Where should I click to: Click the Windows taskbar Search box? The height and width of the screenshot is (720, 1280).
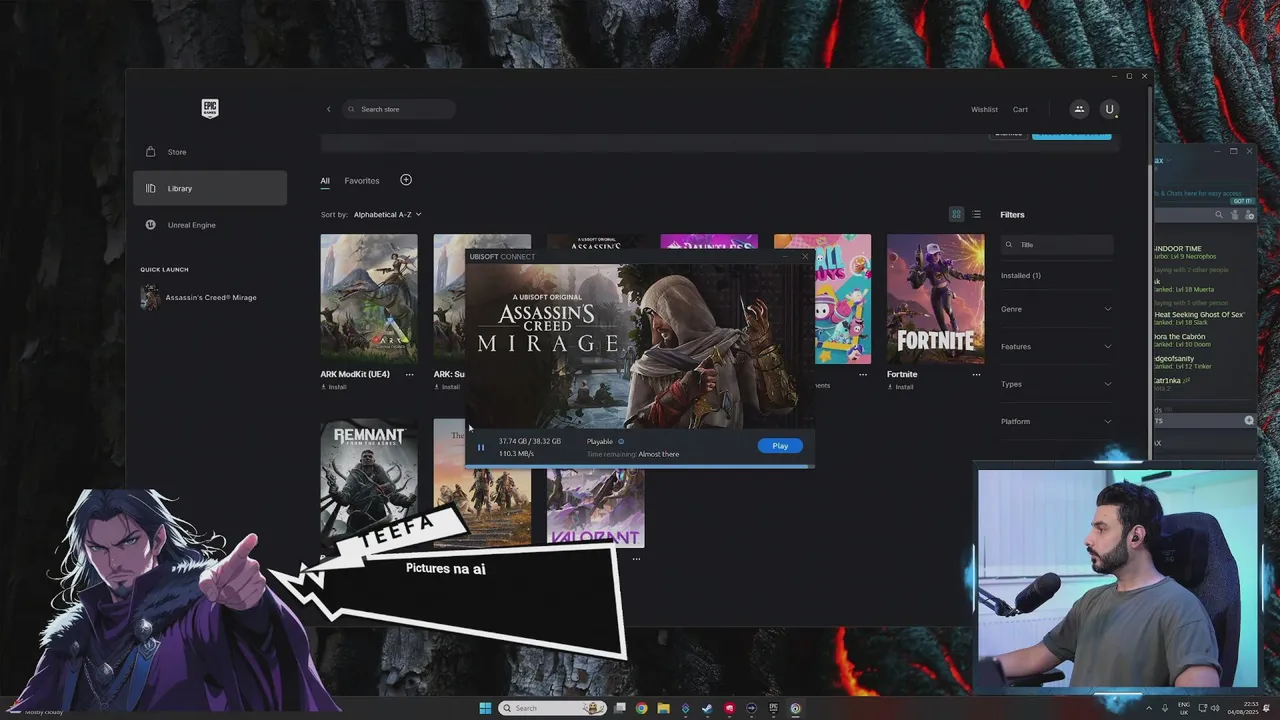tap(553, 708)
